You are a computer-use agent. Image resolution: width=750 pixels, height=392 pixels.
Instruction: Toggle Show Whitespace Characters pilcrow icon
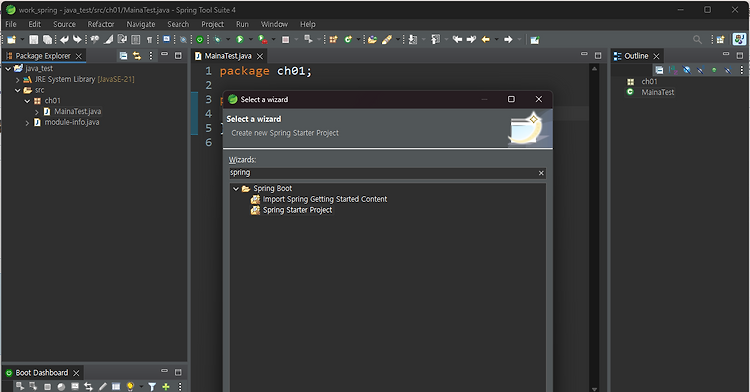click(149, 40)
